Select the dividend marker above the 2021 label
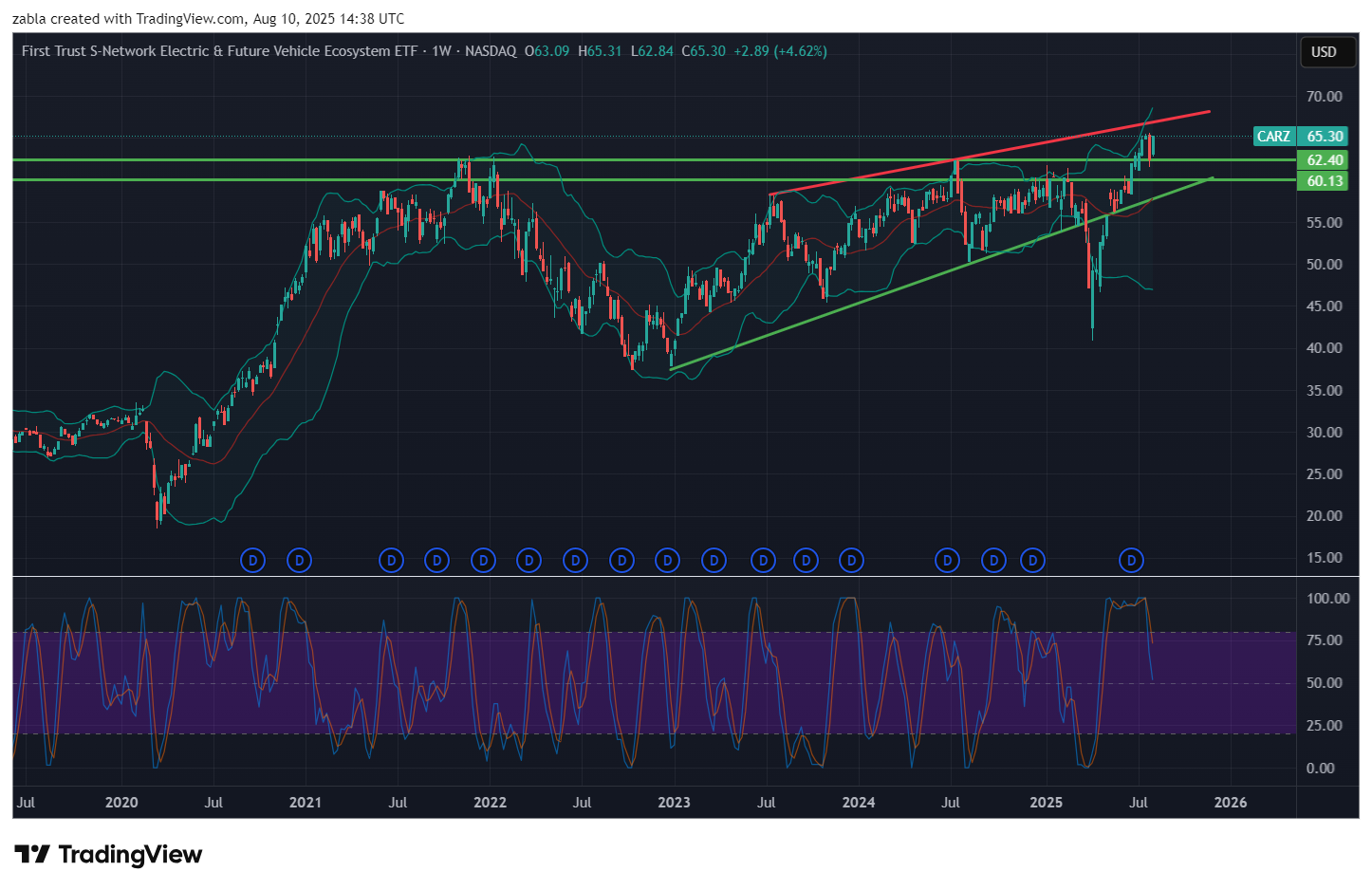The width and height of the screenshot is (1372, 890). point(299,561)
